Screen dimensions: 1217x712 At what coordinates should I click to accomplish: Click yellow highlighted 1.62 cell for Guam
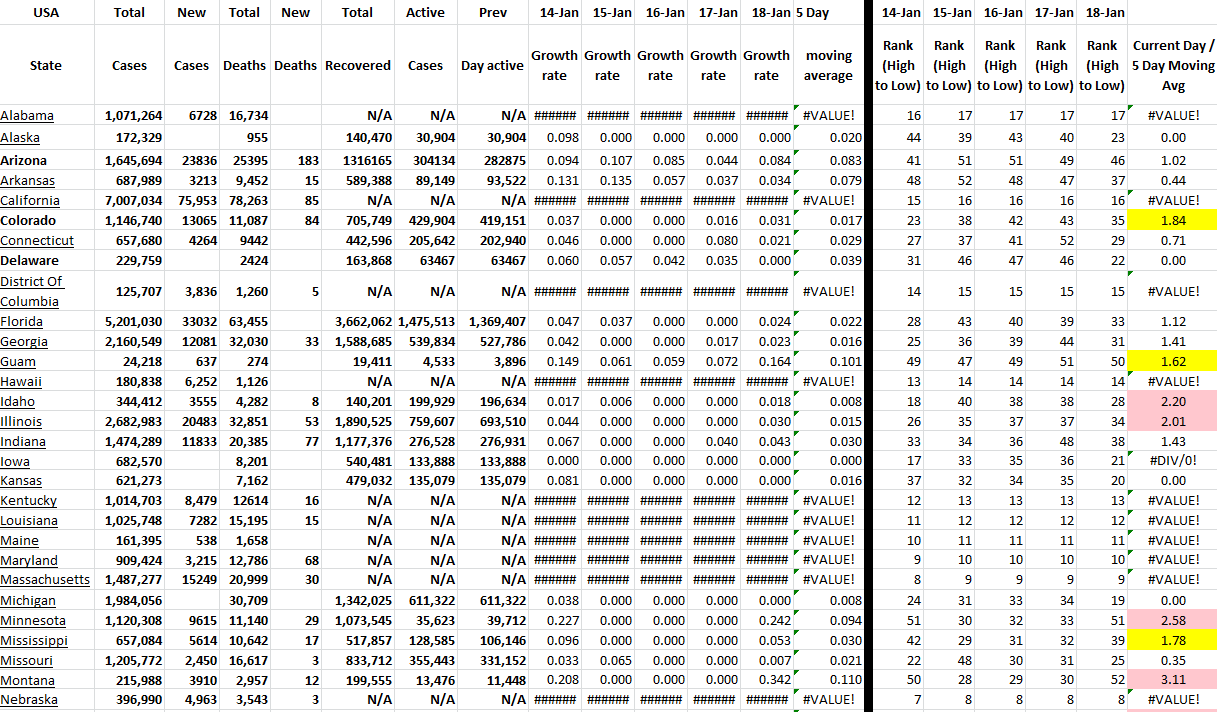(1173, 362)
